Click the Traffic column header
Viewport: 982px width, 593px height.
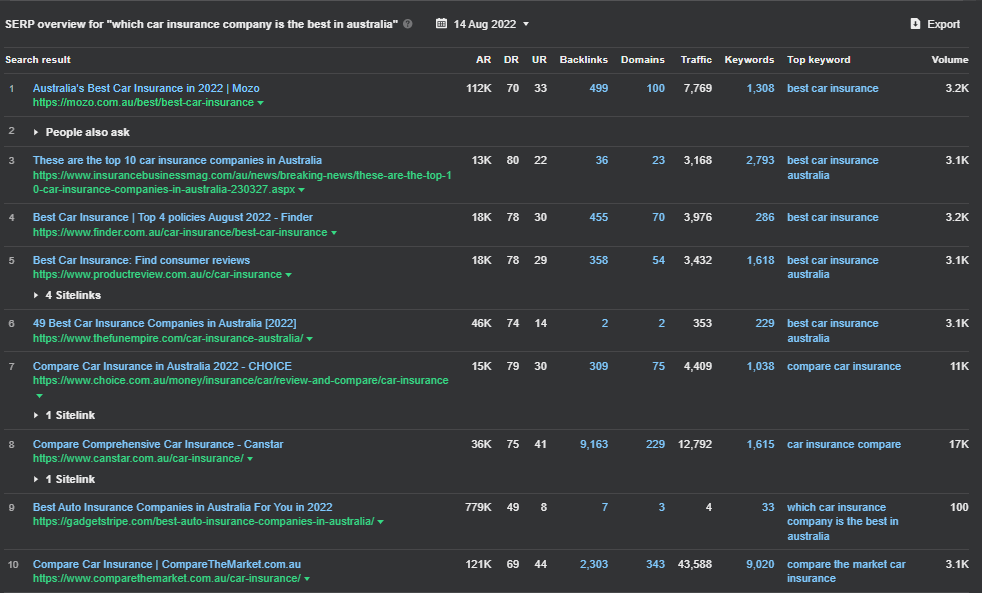(696, 59)
